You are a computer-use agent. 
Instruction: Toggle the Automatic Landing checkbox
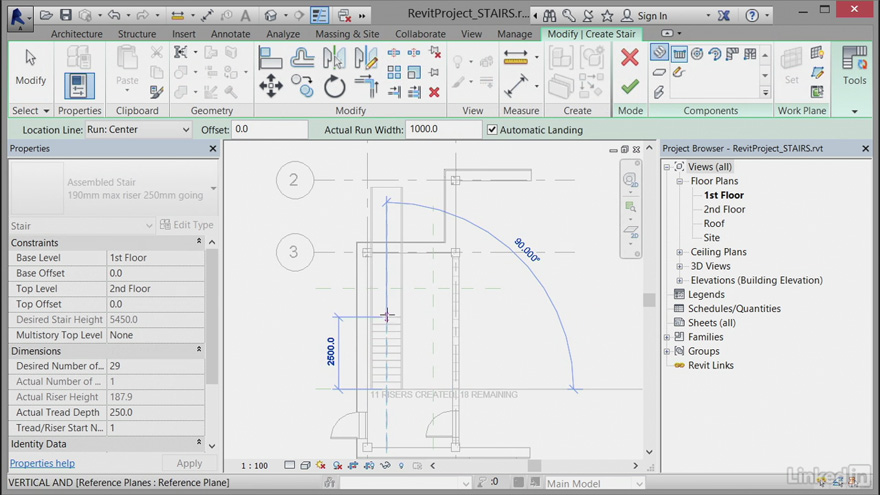[492, 130]
